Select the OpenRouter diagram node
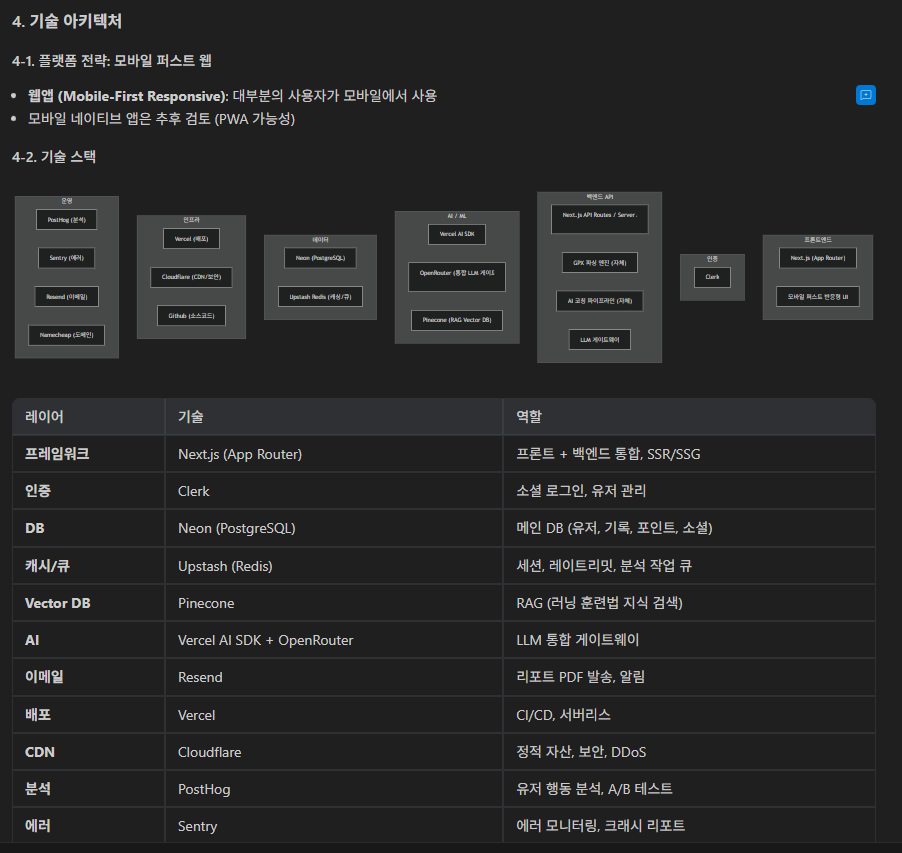This screenshot has width=902, height=853. pos(457,277)
